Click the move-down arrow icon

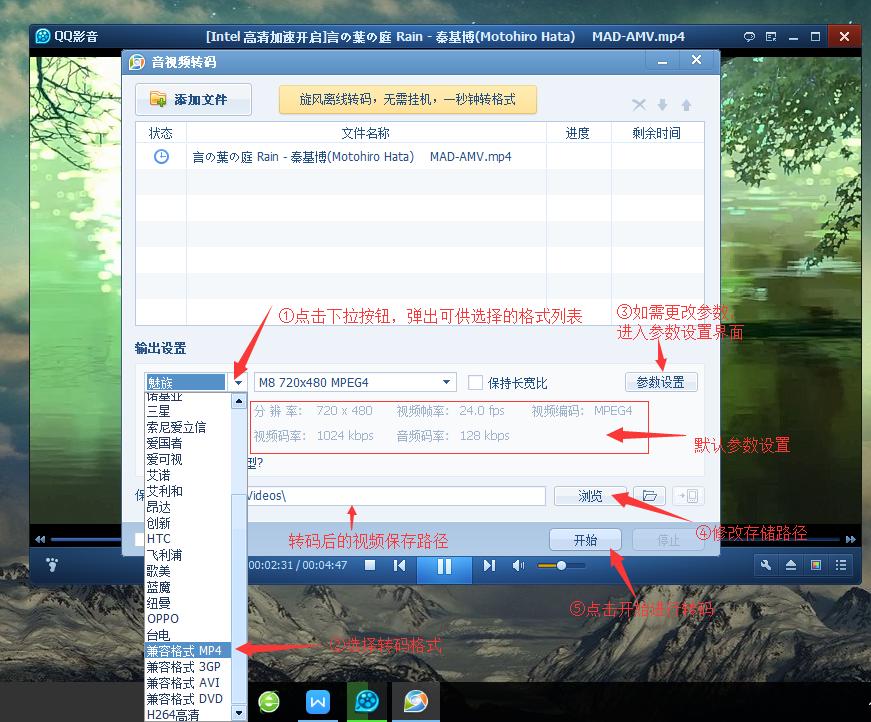click(662, 104)
